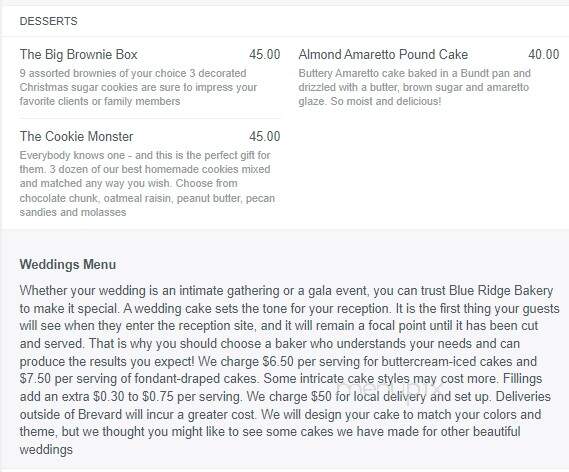This screenshot has width=569, height=472.
Task: Click the DESSERTS section header
Action: coord(48,21)
